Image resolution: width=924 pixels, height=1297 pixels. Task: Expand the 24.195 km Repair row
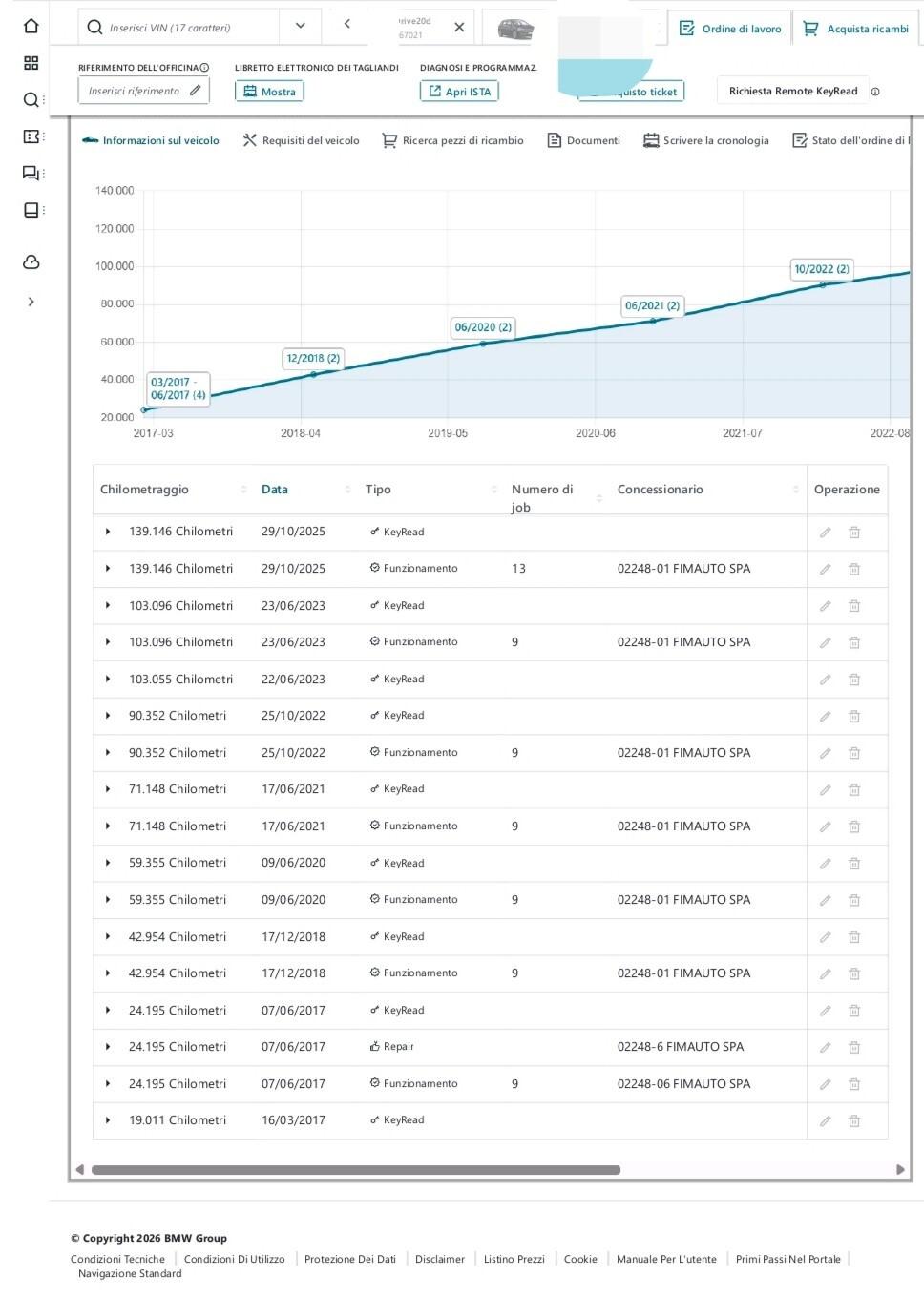click(108, 1047)
